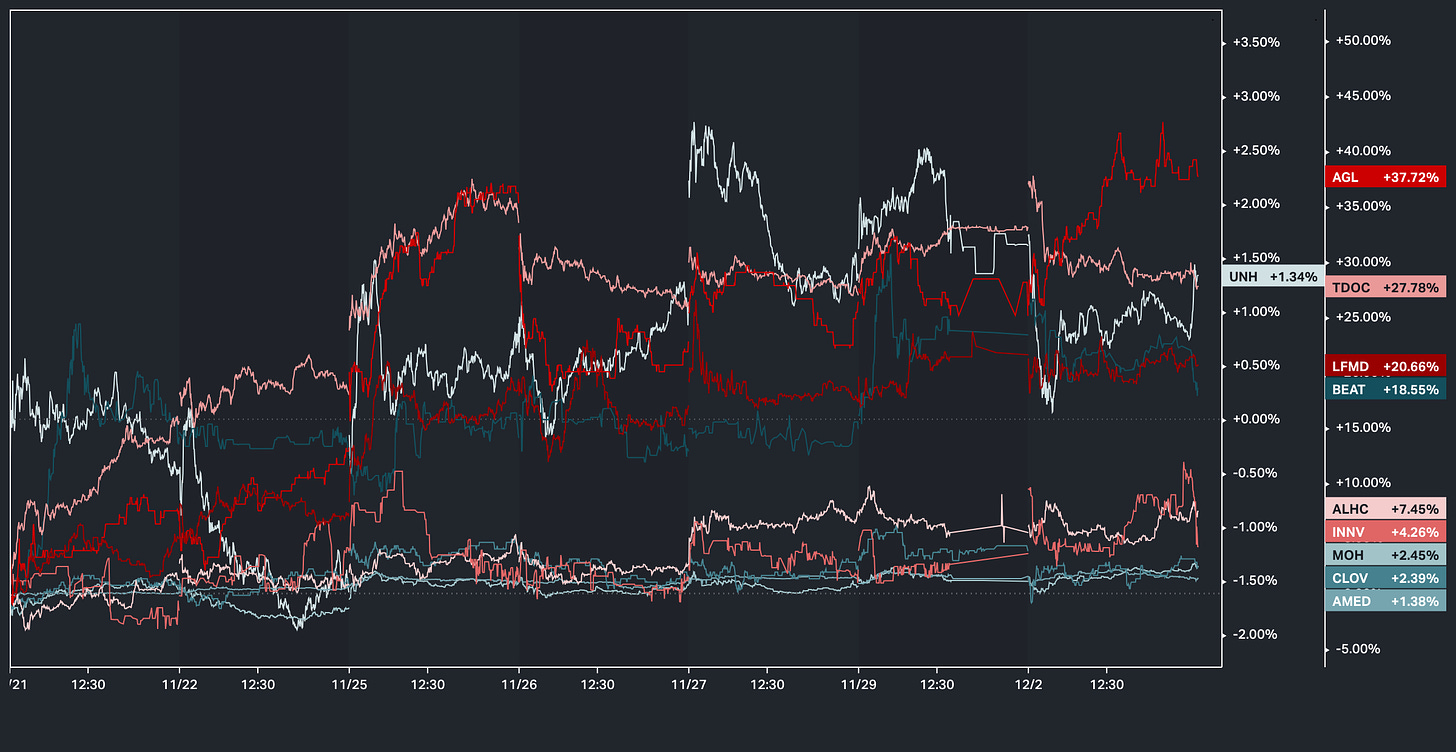Screen dimensions: 1456x752
Task: Select the 11/27 date marker
Action: (x=688, y=685)
